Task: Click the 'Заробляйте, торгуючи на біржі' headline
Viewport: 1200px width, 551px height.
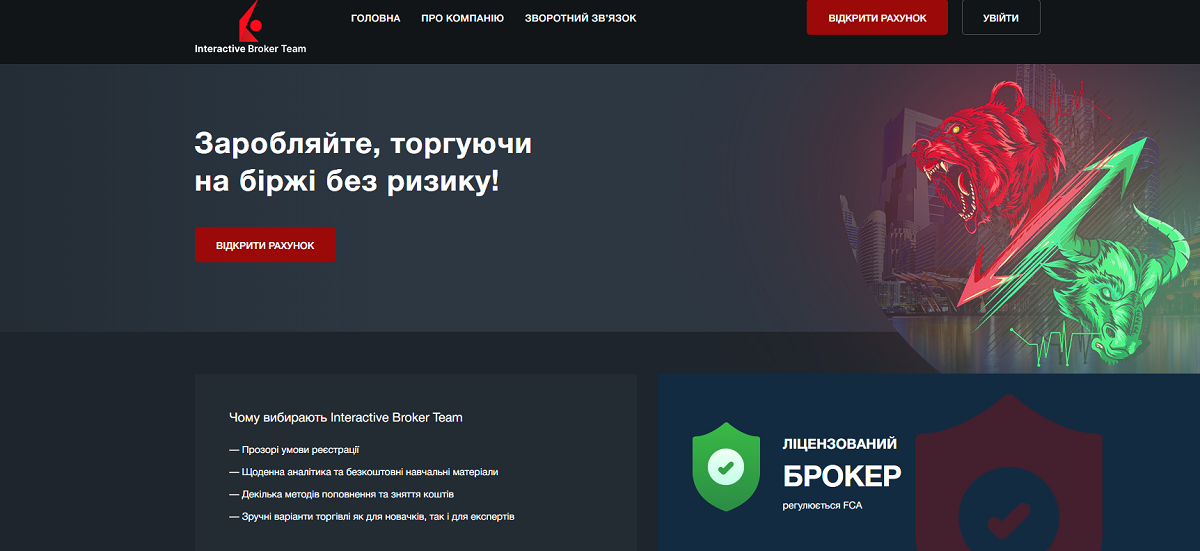Action: 363,162
